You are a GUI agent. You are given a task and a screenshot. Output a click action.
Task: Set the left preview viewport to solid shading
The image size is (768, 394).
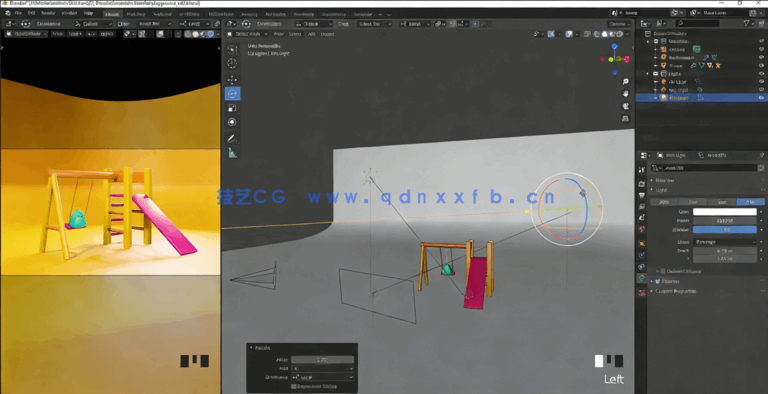click(x=195, y=34)
